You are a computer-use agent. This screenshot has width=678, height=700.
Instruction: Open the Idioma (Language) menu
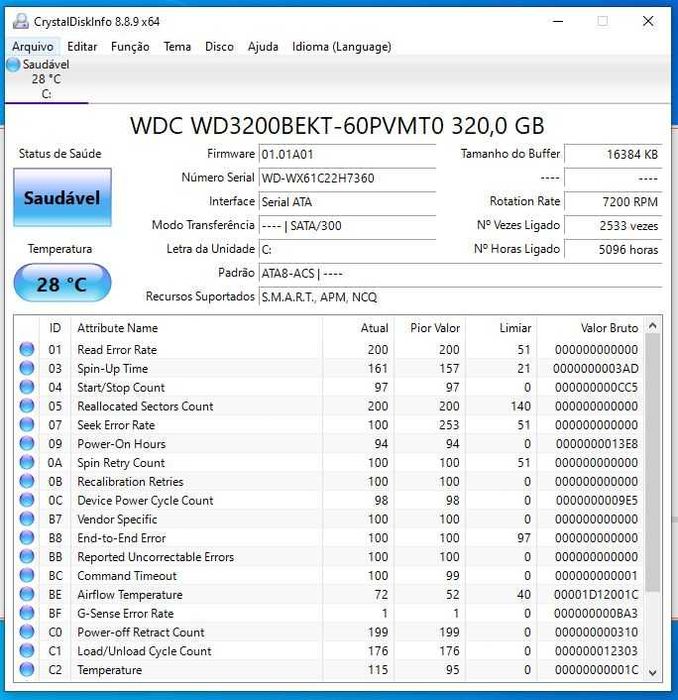[x=341, y=46]
